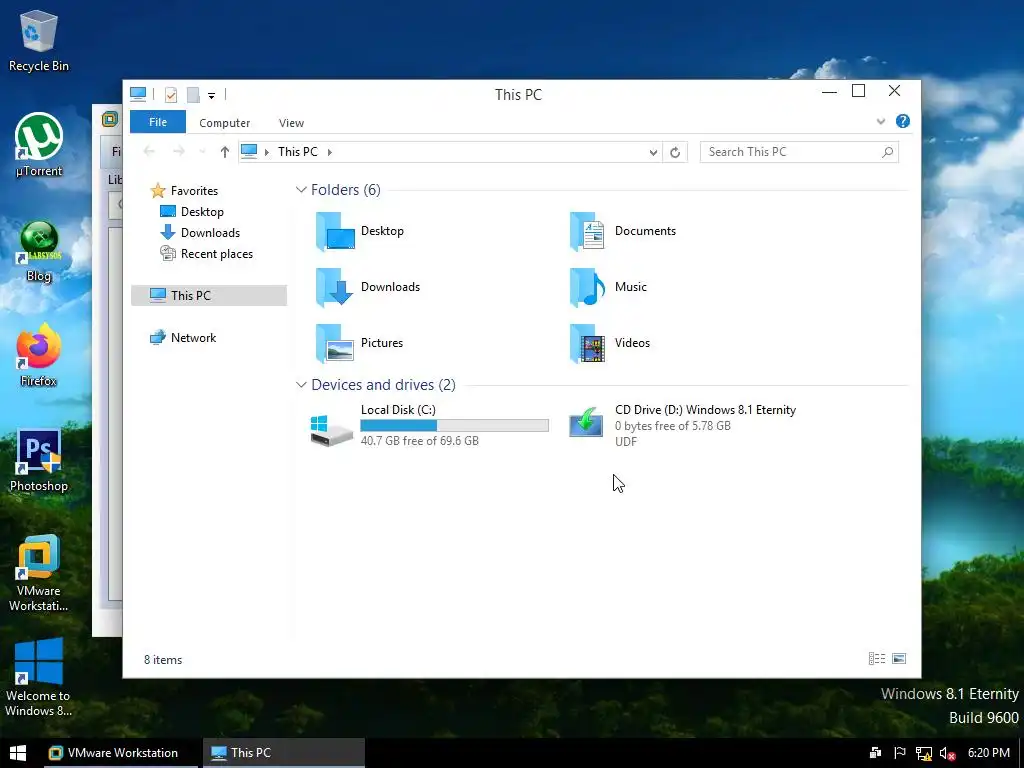1024x768 pixels.
Task: Open the Documents folder icon
Action: pos(587,231)
